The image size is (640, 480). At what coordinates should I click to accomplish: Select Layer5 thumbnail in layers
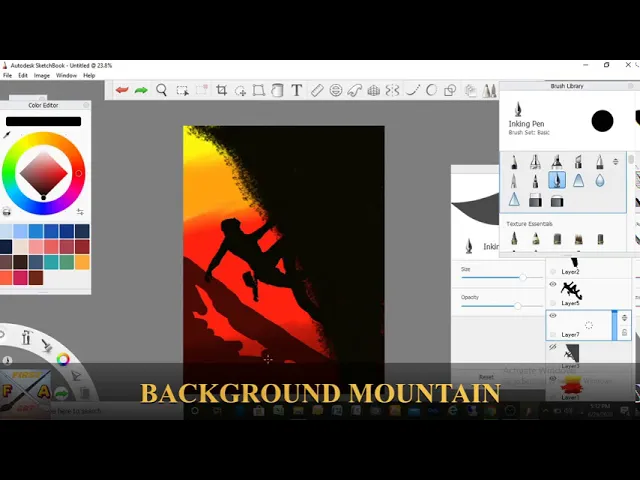coord(571,290)
